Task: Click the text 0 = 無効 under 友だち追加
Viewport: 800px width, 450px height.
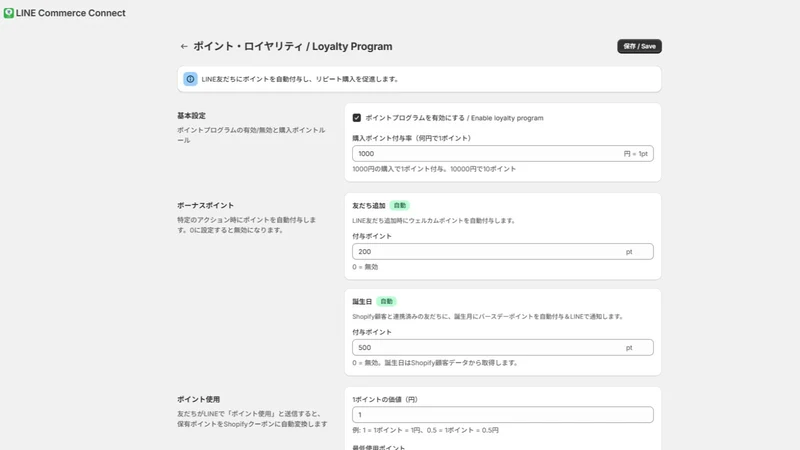Action: pyautogui.click(x=365, y=267)
